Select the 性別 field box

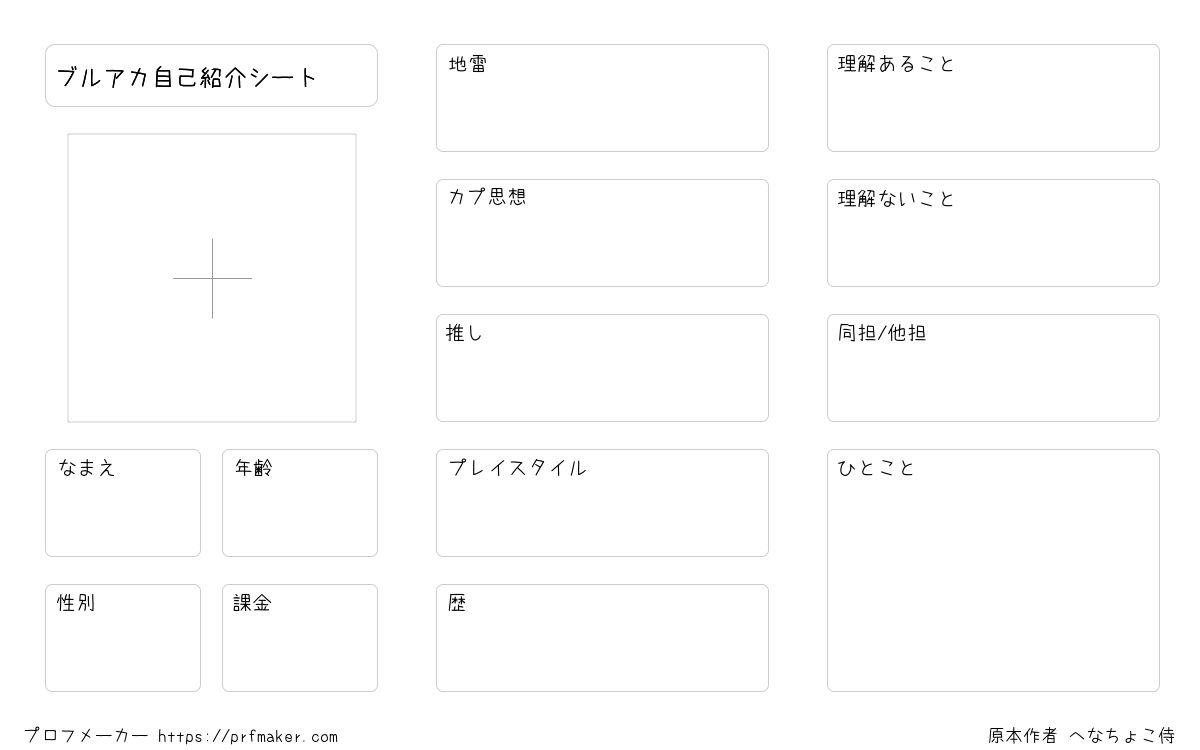coord(123,638)
